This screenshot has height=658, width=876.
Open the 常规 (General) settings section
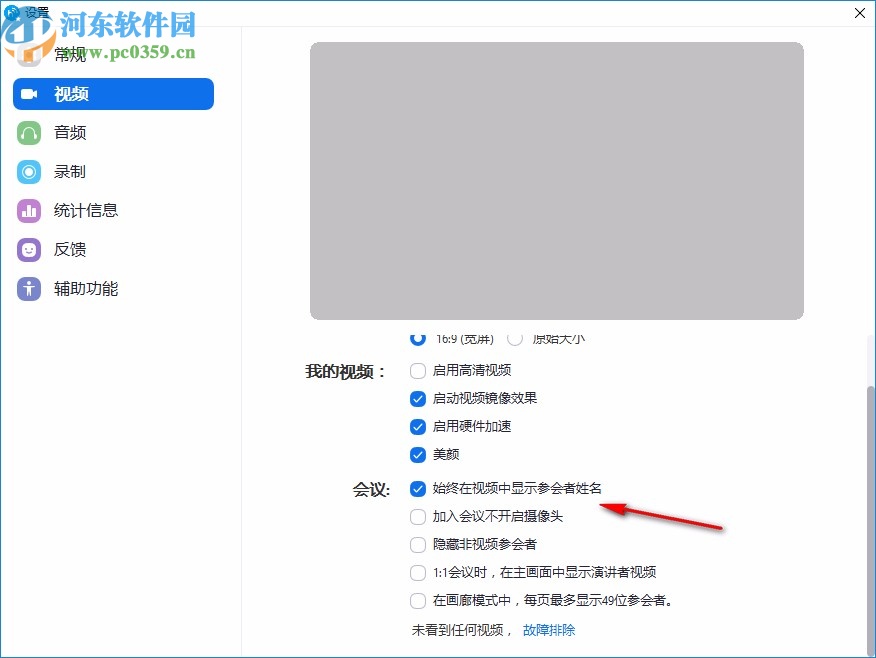[x=70, y=54]
